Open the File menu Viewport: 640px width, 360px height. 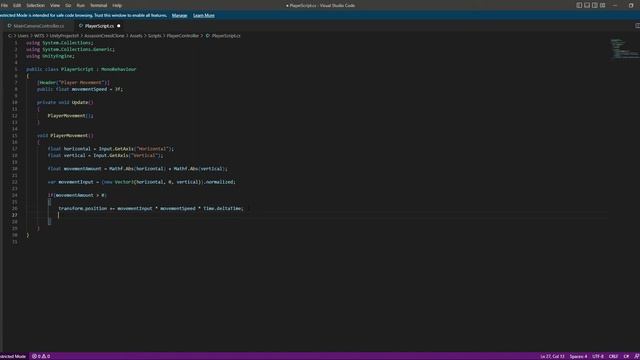point(4,5)
